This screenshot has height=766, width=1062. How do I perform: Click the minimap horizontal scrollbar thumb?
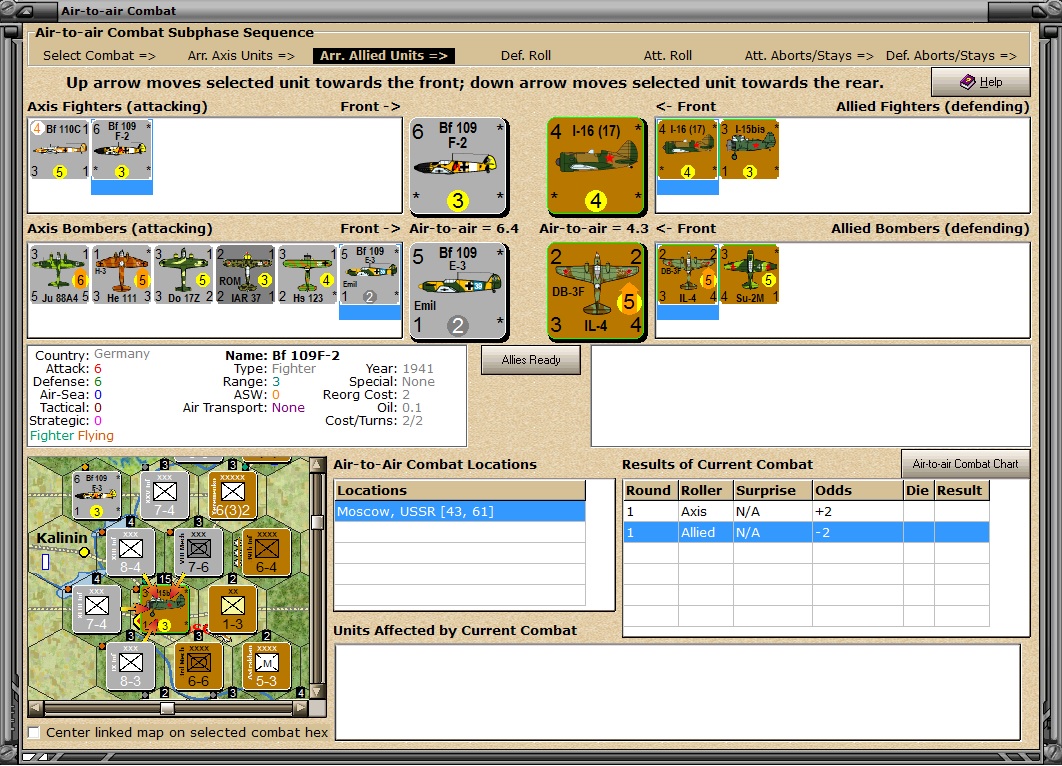[167, 708]
